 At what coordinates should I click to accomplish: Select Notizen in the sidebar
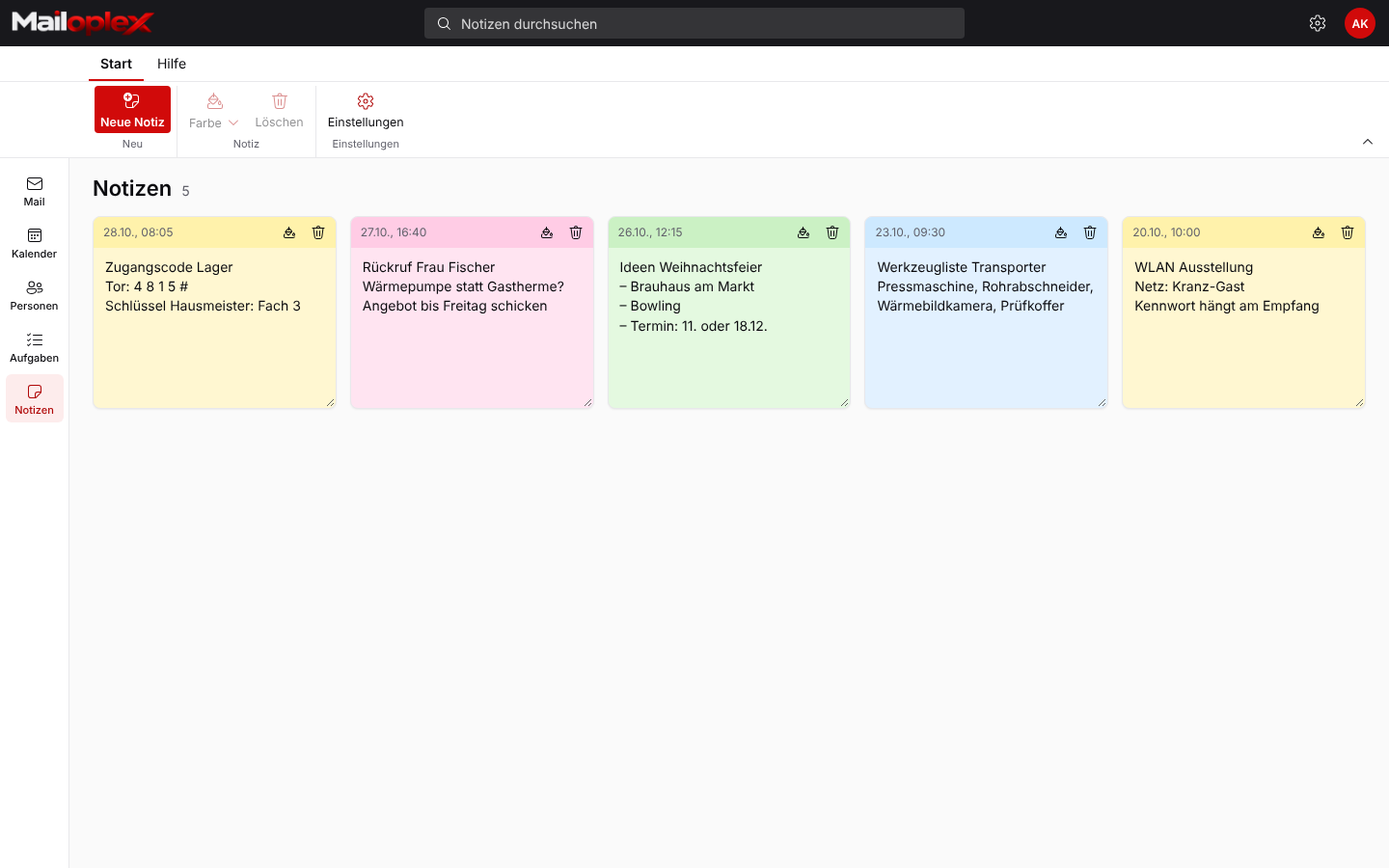coord(35,398)
